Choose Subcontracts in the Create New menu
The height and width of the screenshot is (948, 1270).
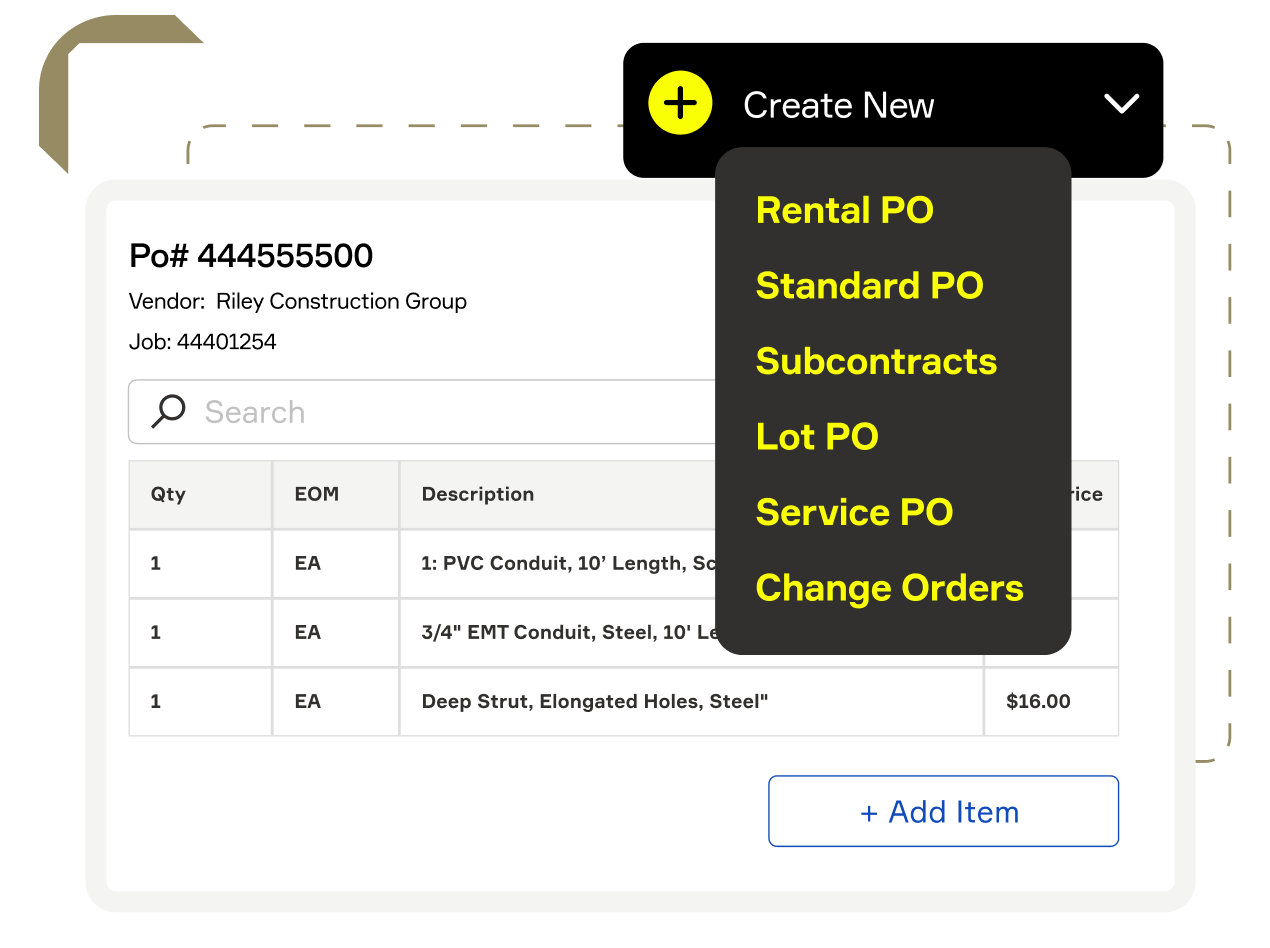(877, 362)
